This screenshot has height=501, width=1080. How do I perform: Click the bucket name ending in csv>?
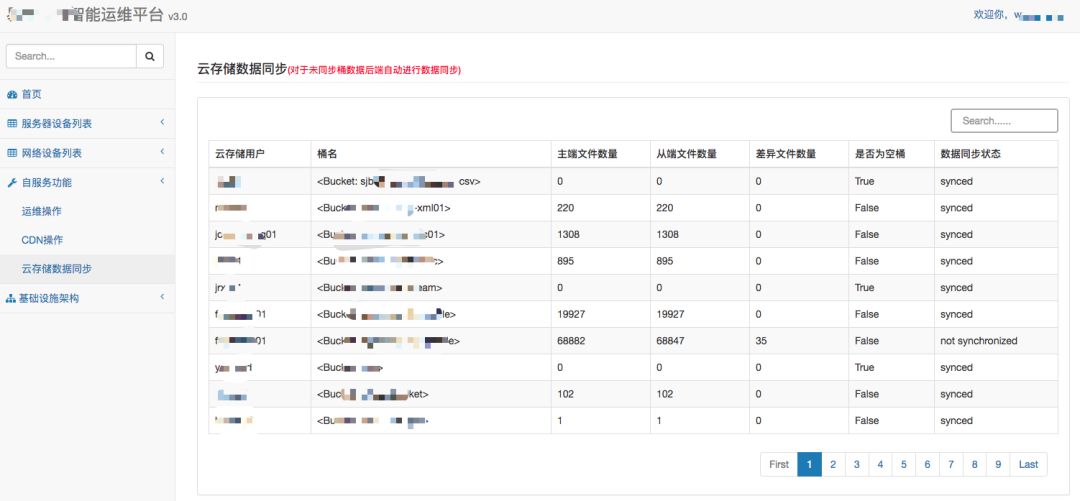pos(399,181)
